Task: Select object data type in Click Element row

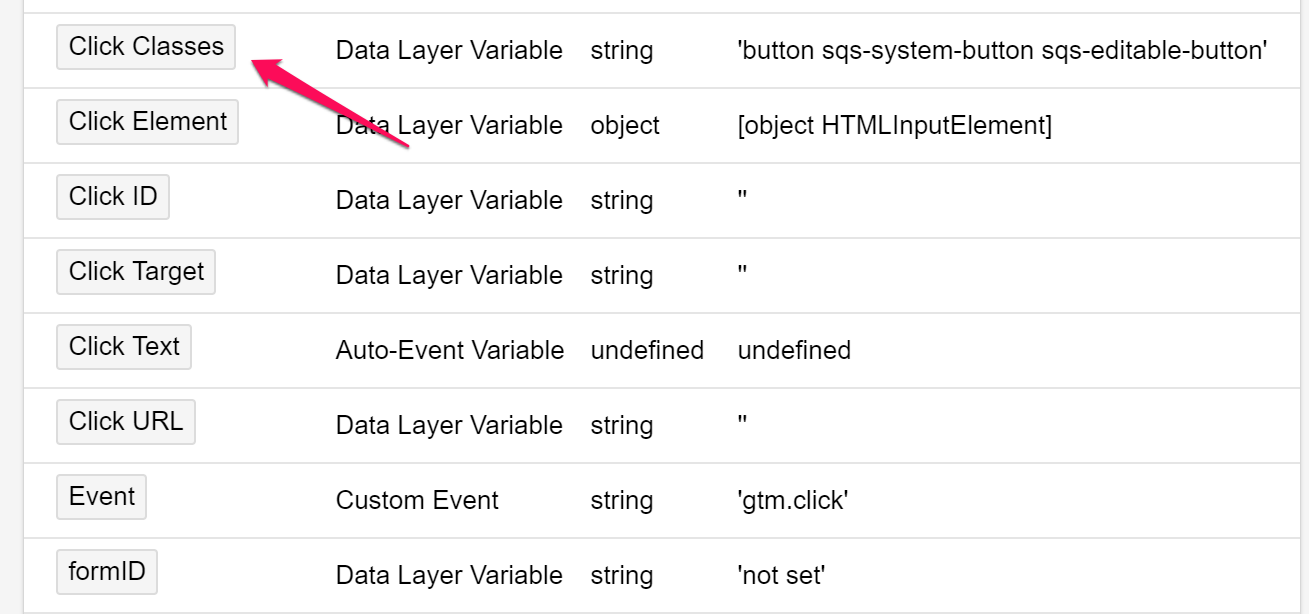Action: click(x=625, y=125)
